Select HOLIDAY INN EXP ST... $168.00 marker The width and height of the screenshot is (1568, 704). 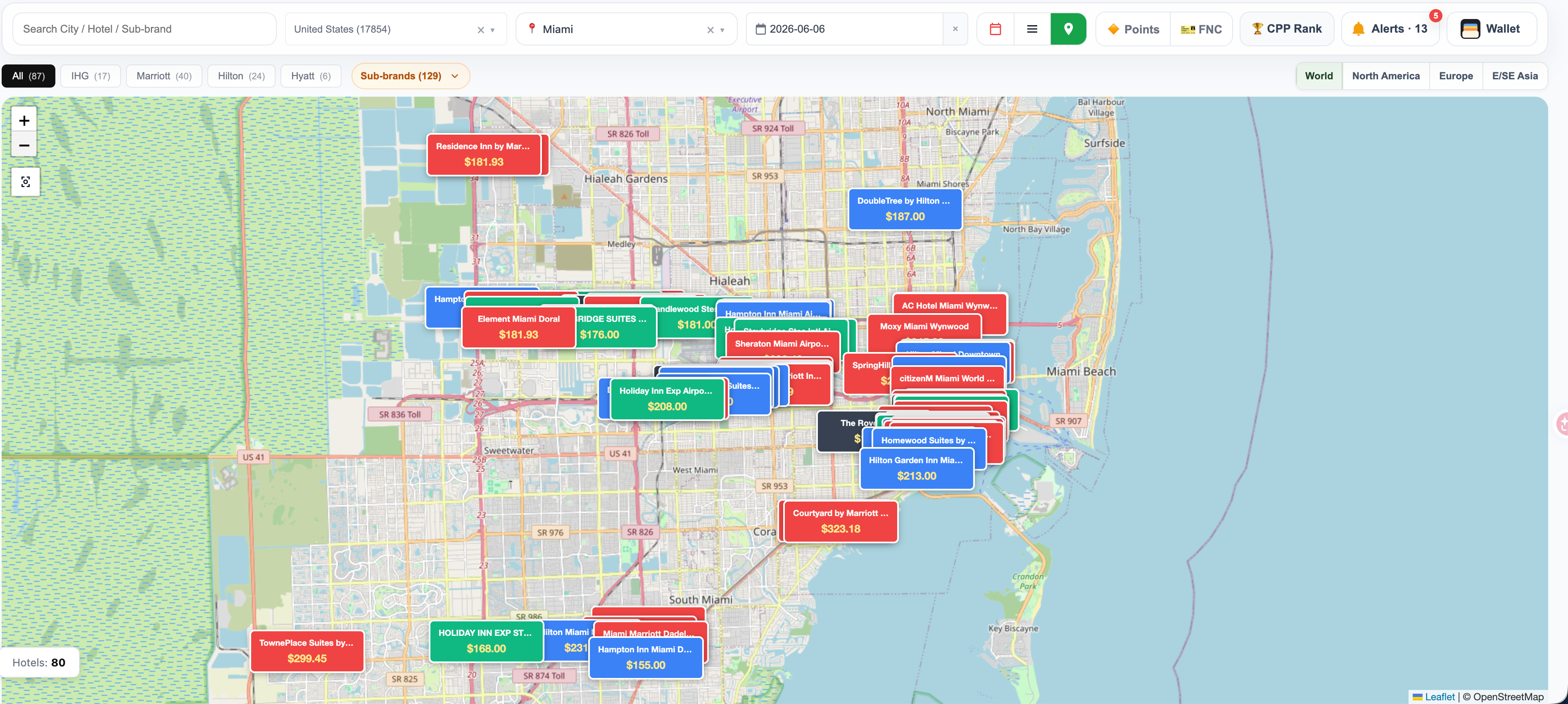click(486, 641)
